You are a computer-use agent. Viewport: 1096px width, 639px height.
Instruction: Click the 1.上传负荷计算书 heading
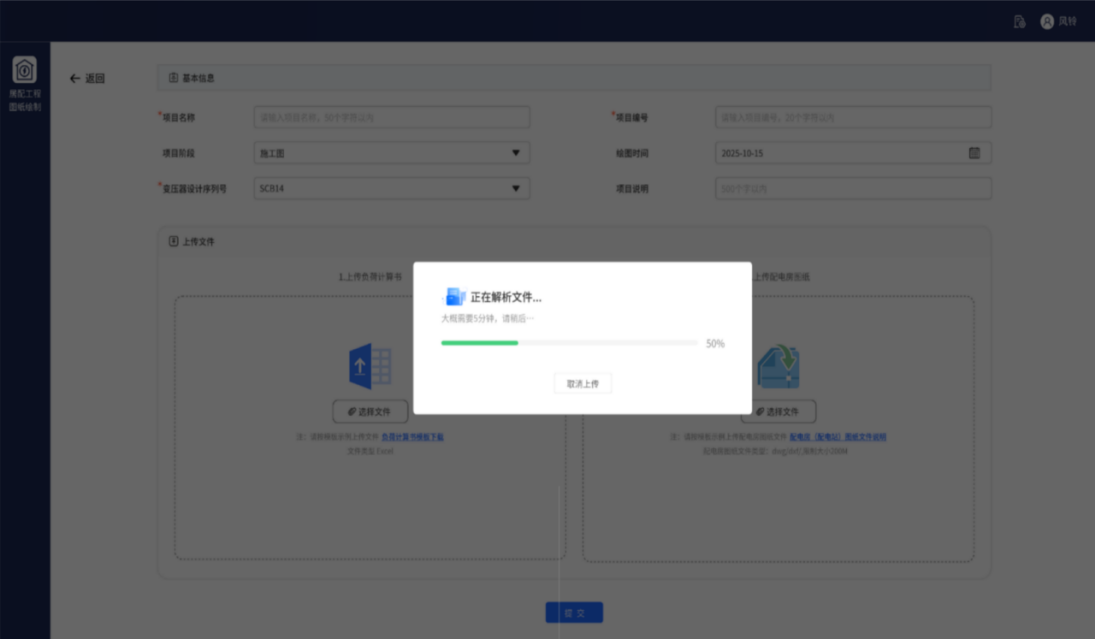370,277
